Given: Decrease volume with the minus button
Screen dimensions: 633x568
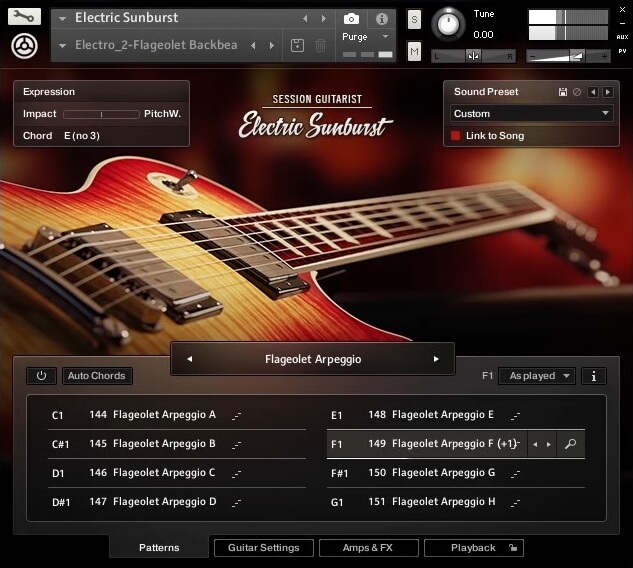Looking at the screenshot, I should click(x=532, y=57).
